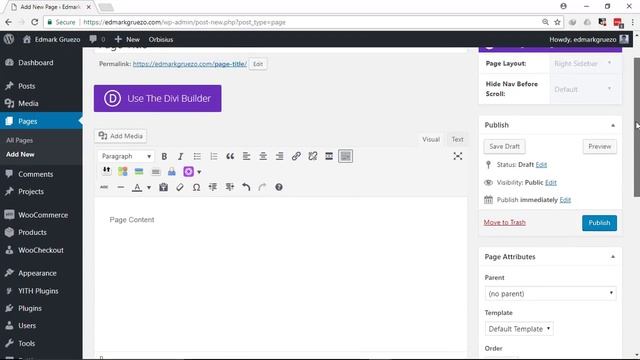Viewport: 640px width, 360px height.
Task: Click the insert link icon
Action: pos(296,156)
